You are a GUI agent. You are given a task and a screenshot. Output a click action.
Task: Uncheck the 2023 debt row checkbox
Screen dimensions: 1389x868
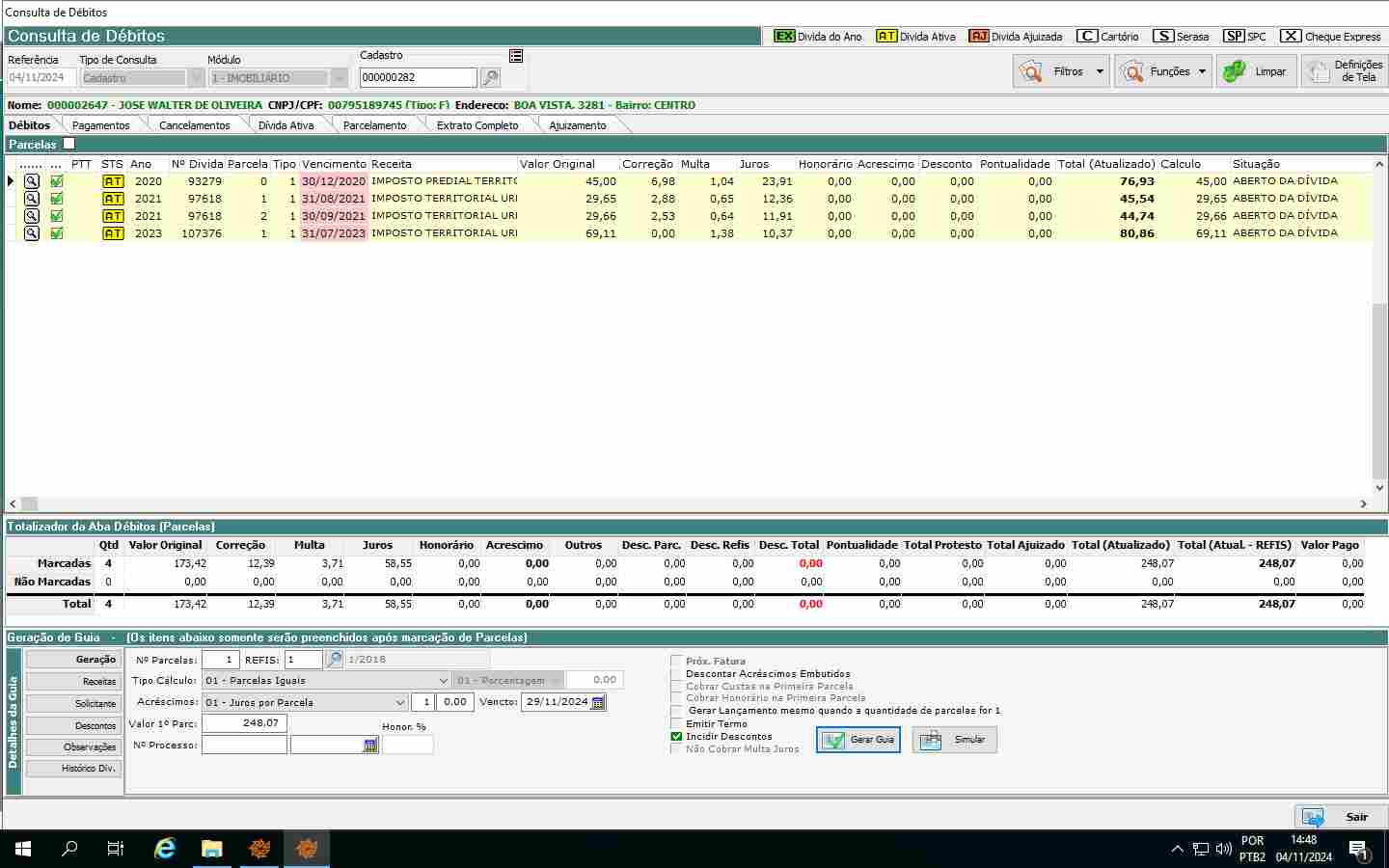click(x=57, y=233)
